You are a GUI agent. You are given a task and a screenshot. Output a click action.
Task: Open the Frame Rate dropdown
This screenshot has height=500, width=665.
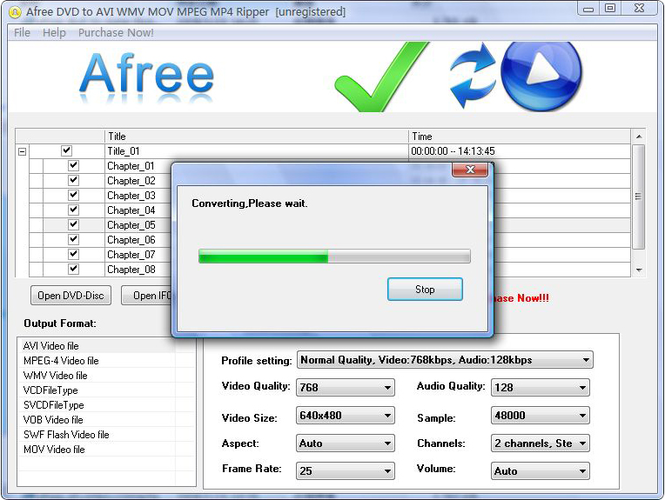tap(345, 471)
